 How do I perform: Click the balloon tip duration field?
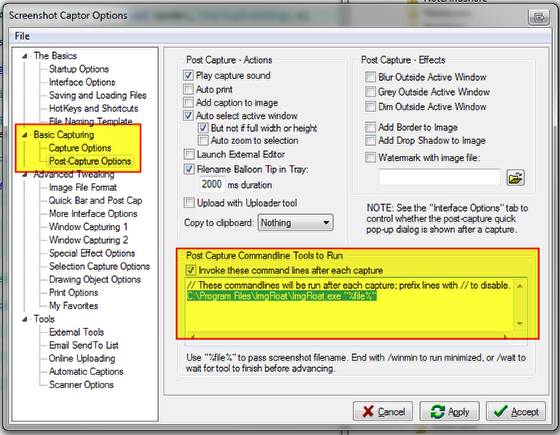tap(212, 185)
